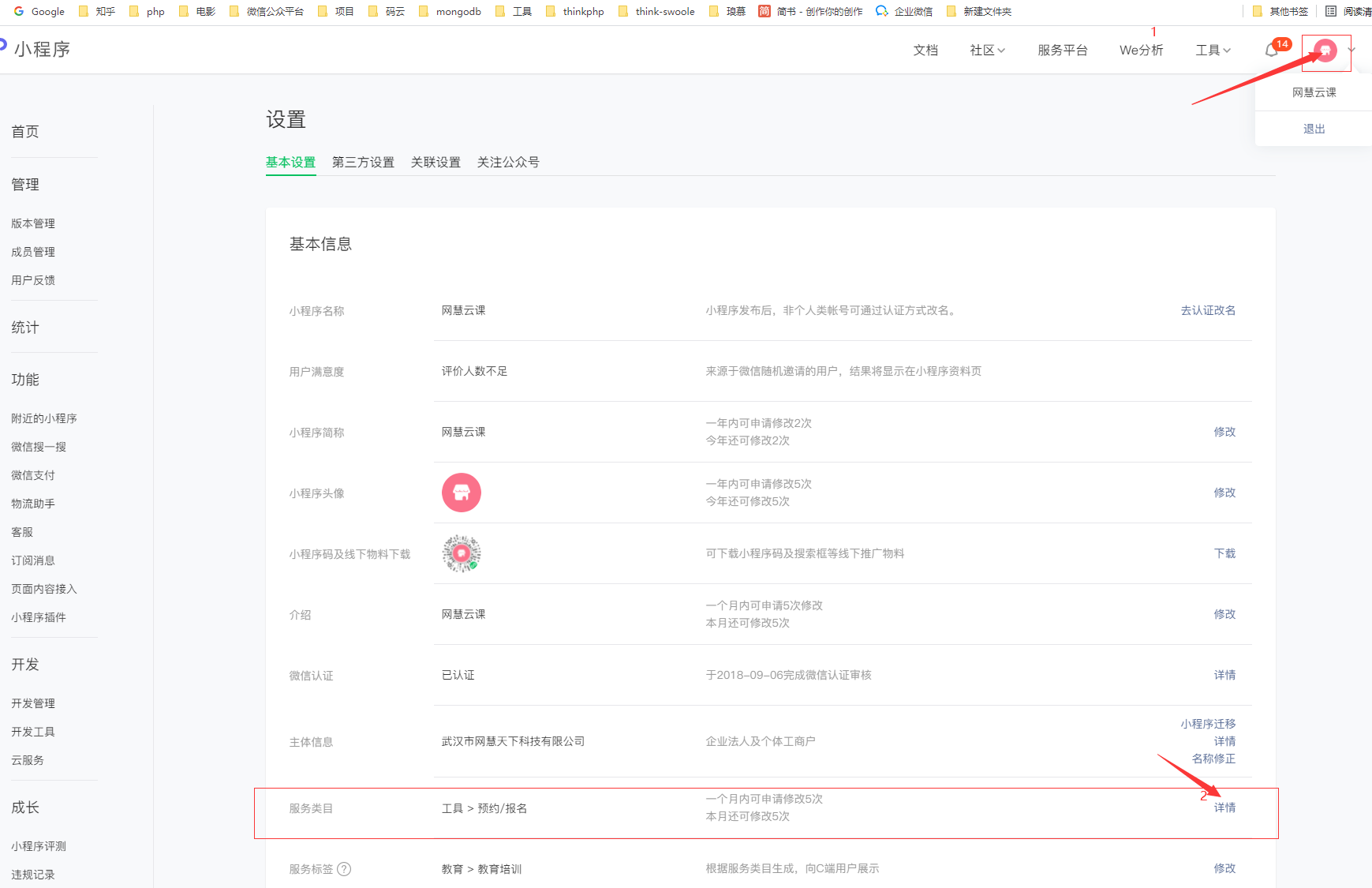The width and height of the screenshot is (1372, 888).
Task: Open 简书 bookmark
Action: coord(810,11)
